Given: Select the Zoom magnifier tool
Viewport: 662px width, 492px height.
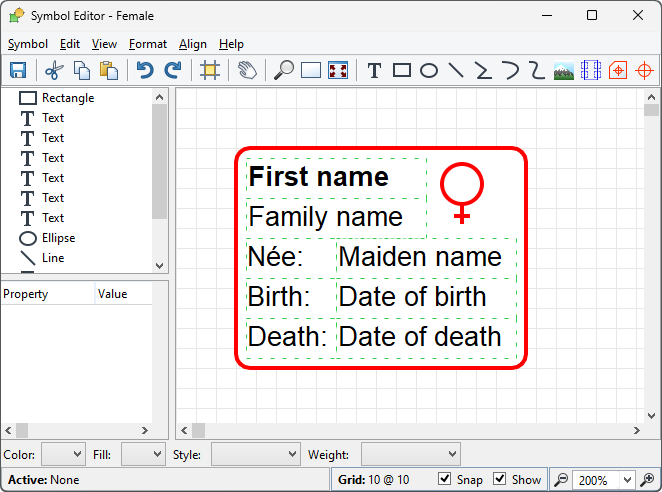Looking at the screenshot, I should point(284,70).
